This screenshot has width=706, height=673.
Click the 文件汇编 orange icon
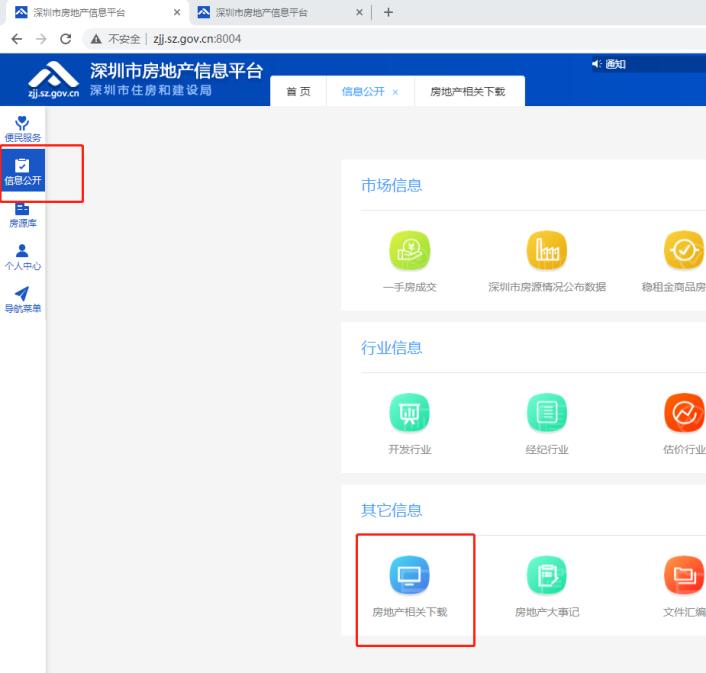684,575
